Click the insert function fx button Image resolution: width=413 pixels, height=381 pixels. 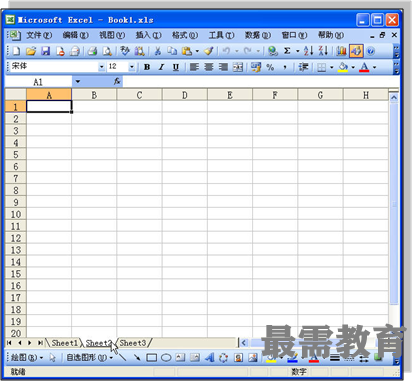pos(117,81)
